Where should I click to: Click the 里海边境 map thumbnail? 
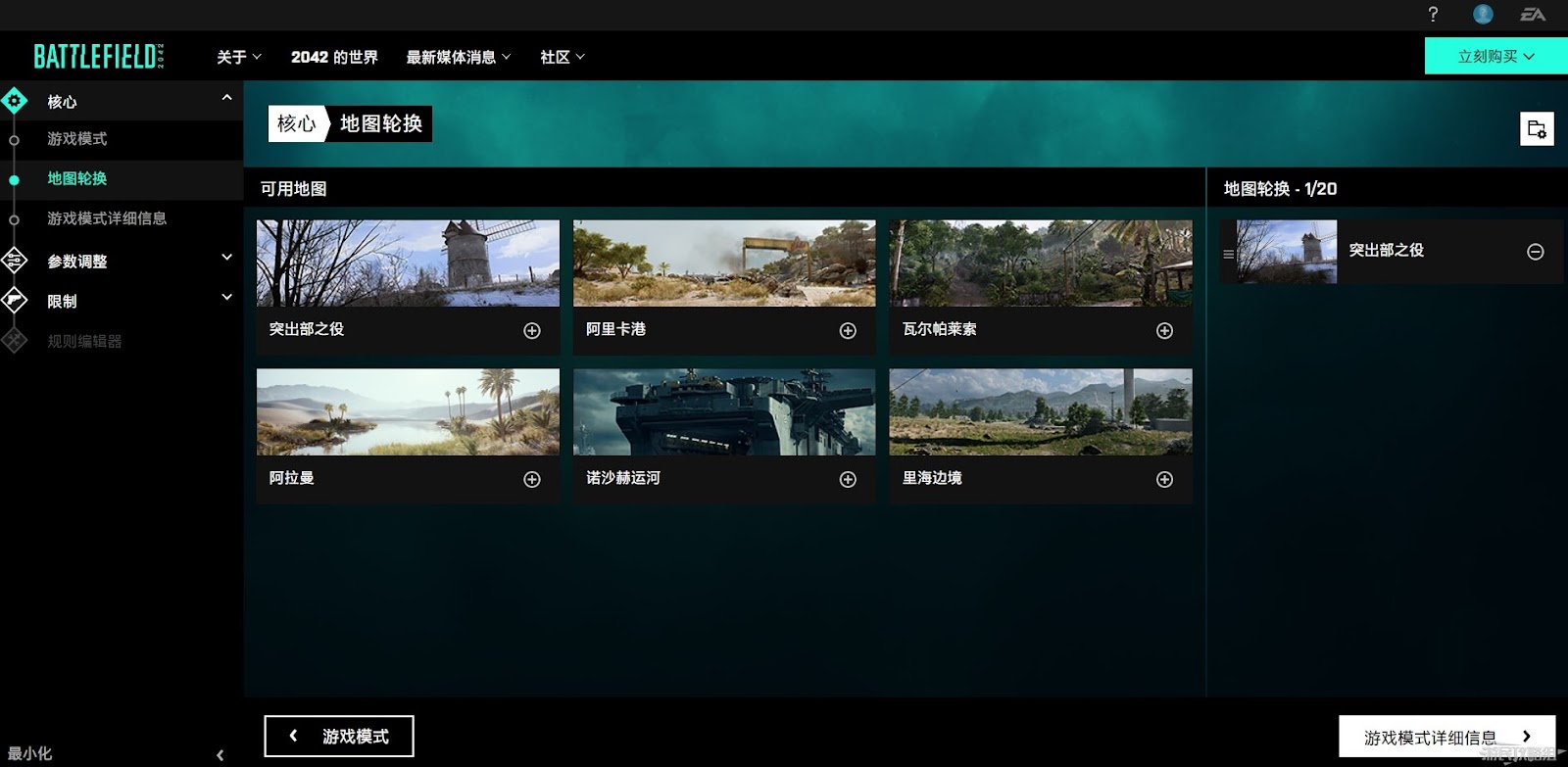point(1041,411)
